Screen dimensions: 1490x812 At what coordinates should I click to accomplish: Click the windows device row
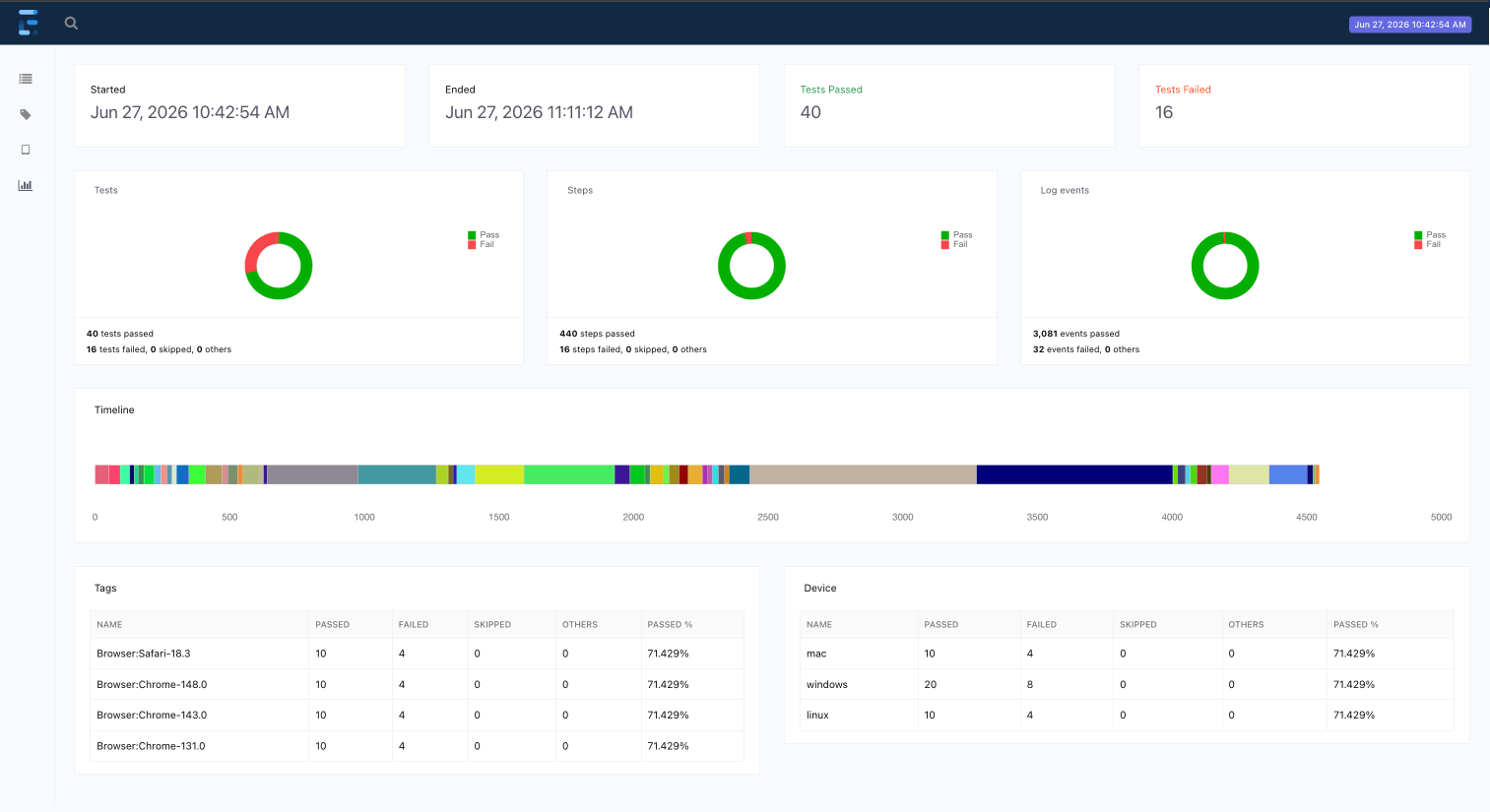tap(1127, 684)
